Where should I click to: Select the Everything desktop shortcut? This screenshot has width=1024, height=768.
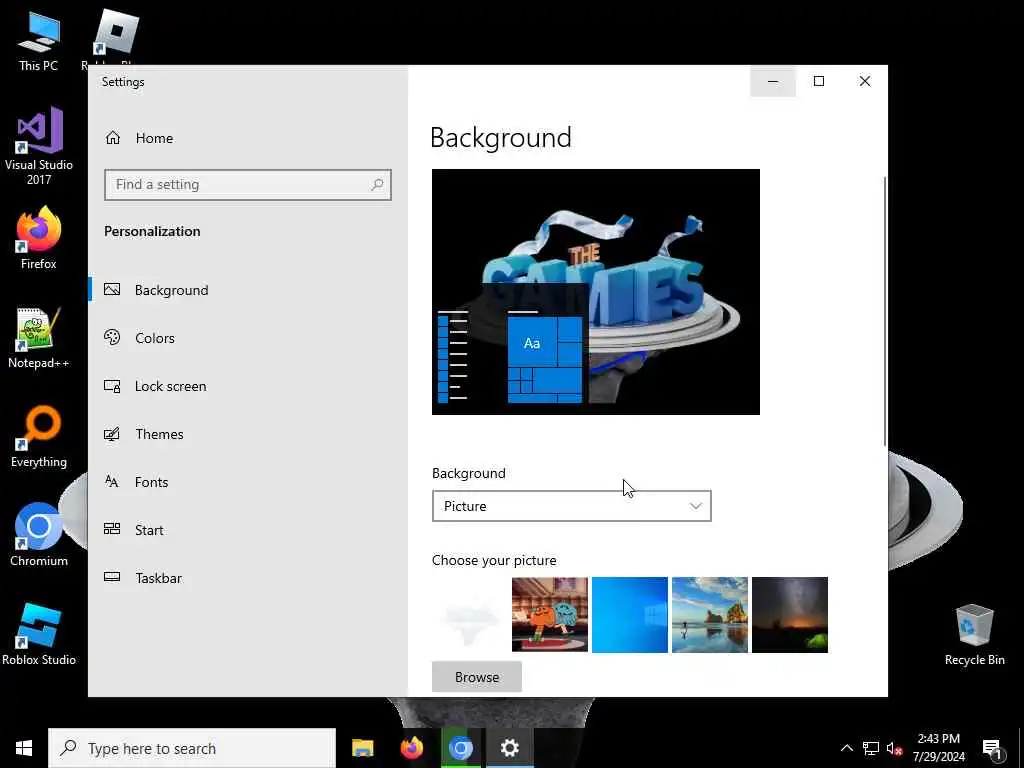click(x=39, y=437)
